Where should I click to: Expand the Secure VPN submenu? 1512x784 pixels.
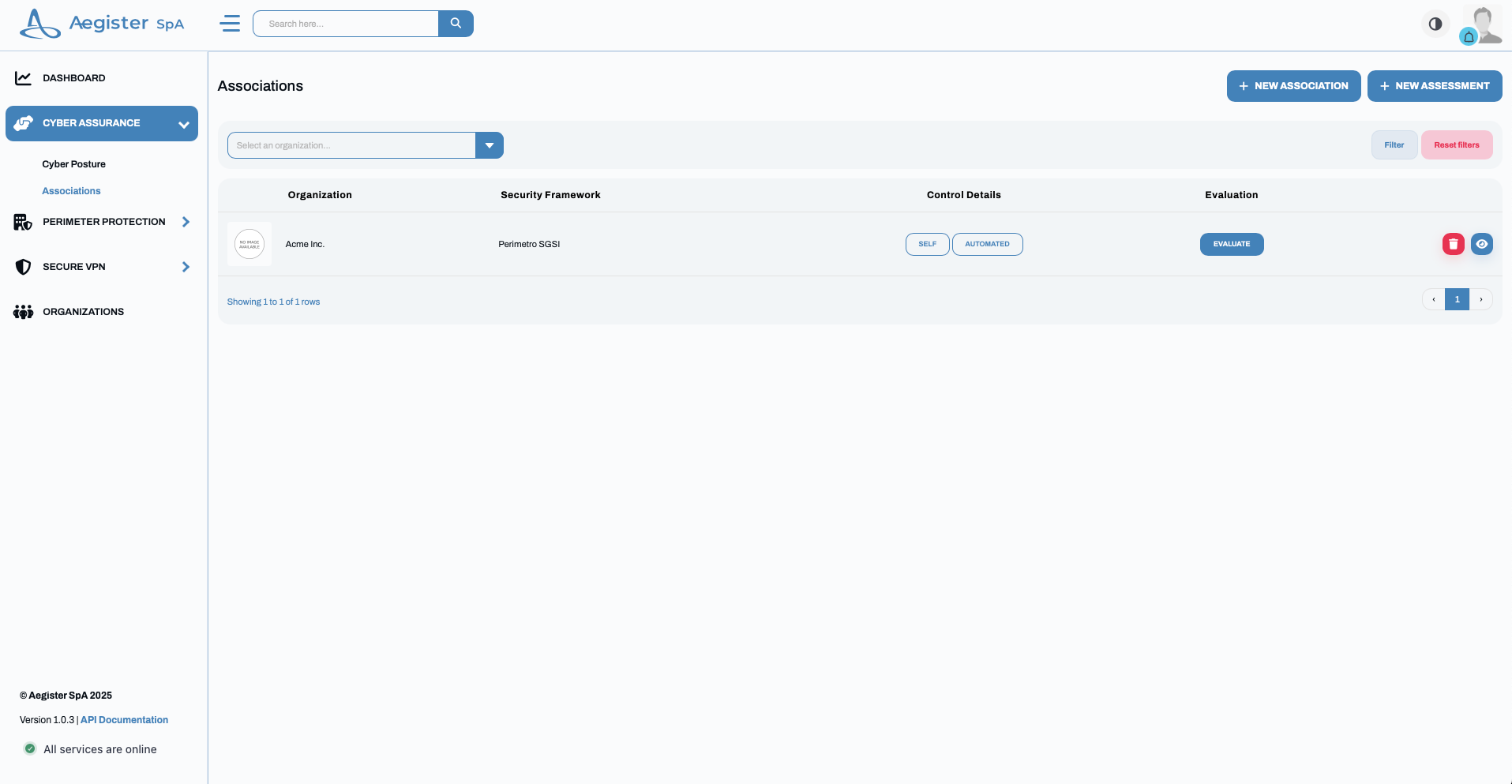pyautogui.click(x=186, y=267)
